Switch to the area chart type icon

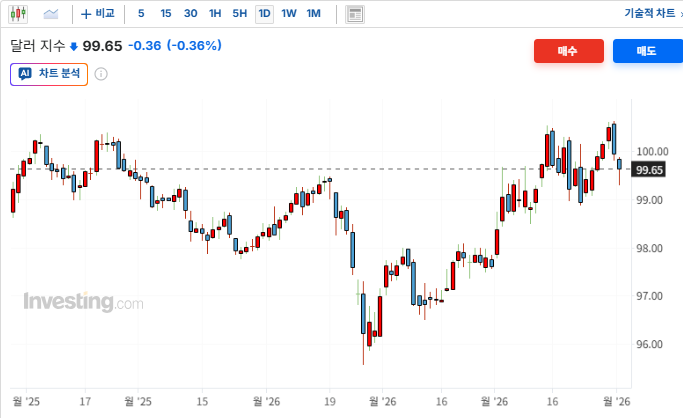[51, 14]
